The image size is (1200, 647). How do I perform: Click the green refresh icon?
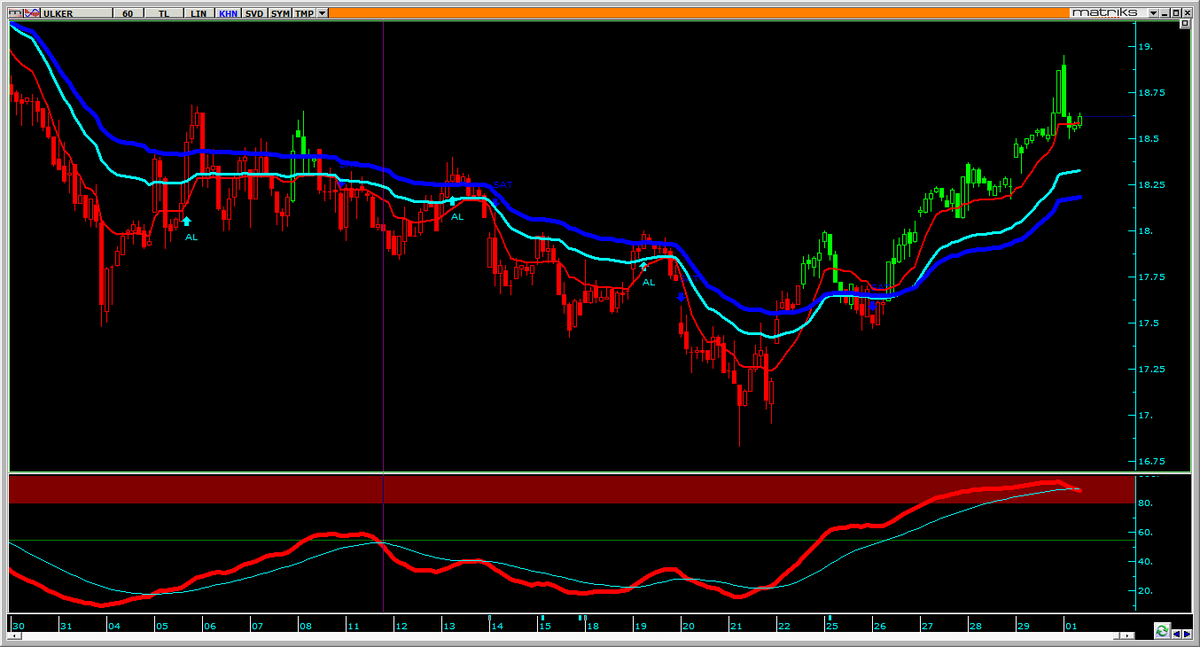(x=1162, y=631)
